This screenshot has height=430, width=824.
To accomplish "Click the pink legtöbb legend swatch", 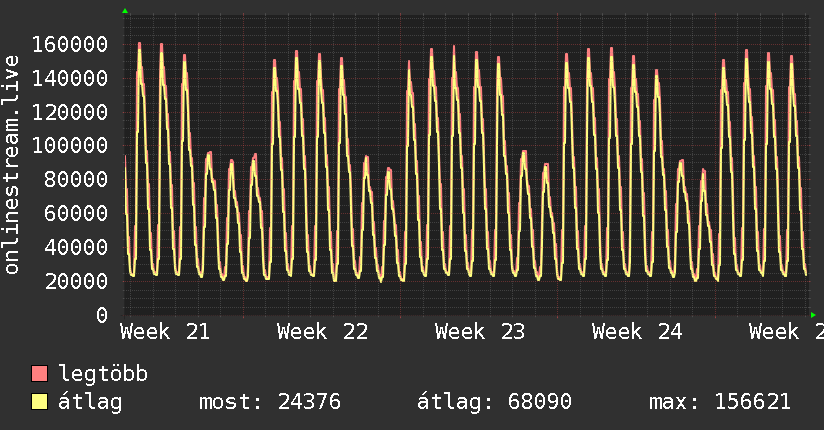I will 39,374.
